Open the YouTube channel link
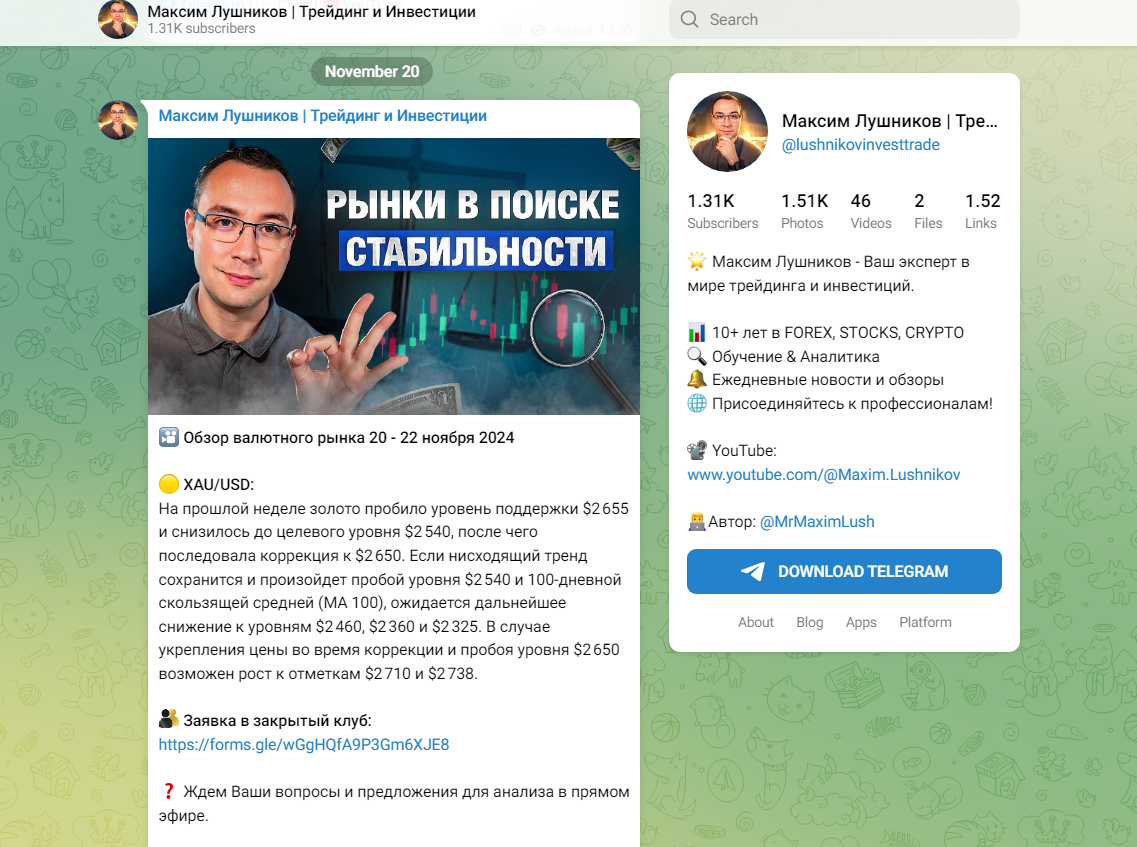The width and height of the screenshot is (1137, 847). click(x=824, y=474)
